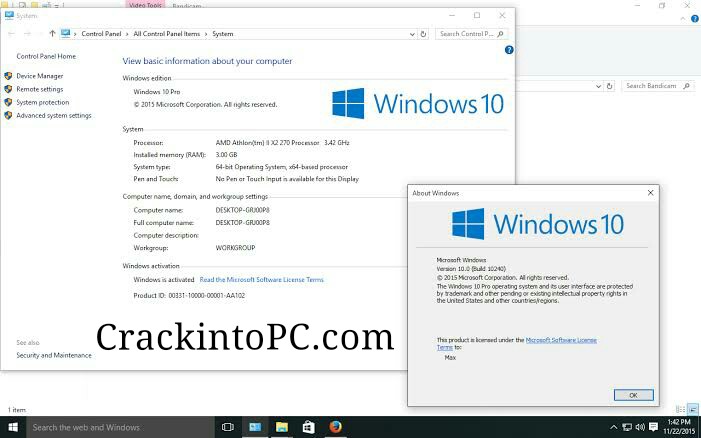701x438 pixels.
Task: Go to Control Panel Home
Action: point(46,56)
